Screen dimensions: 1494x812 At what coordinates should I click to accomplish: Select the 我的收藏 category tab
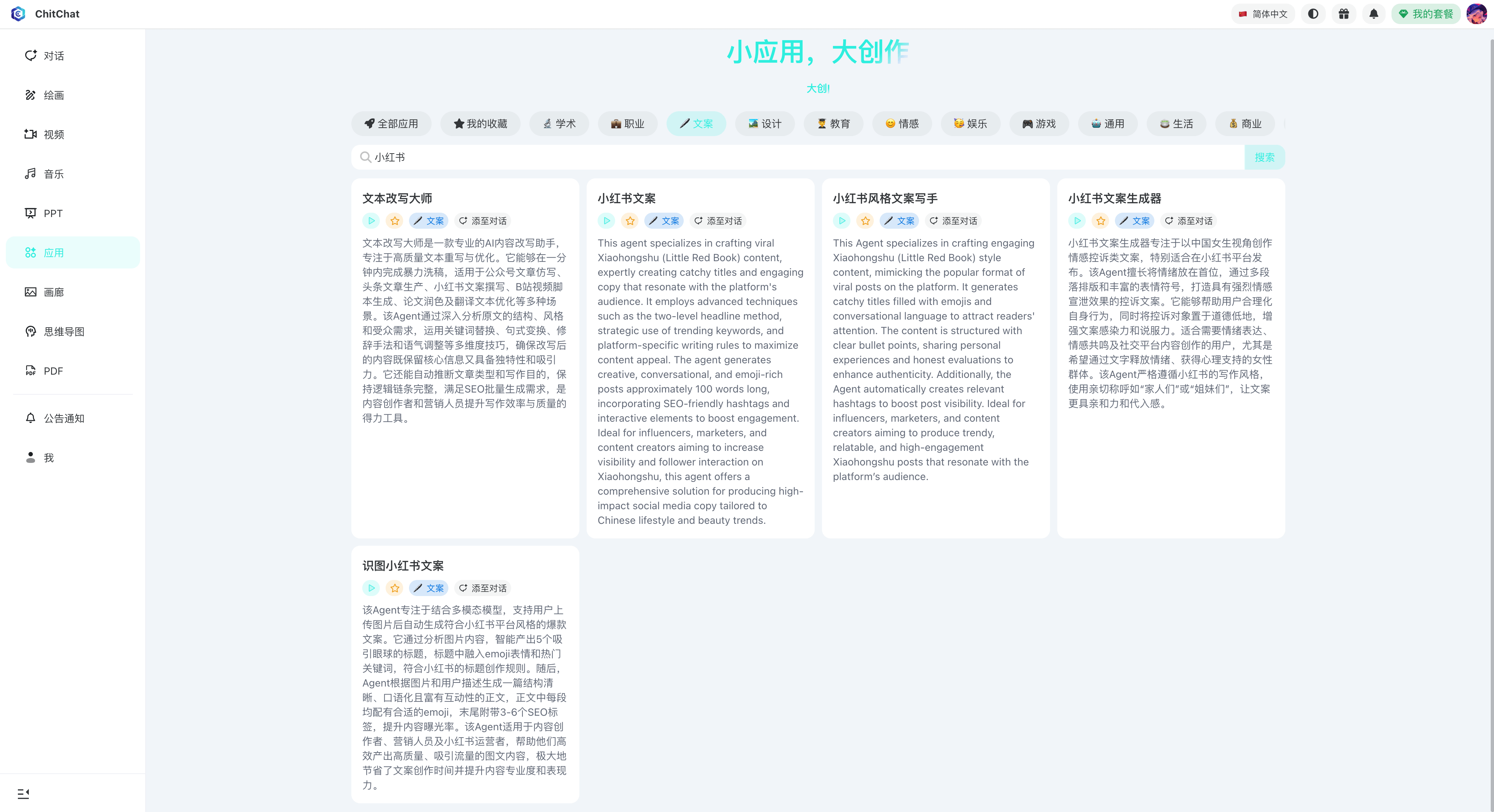tap(480, 124)
